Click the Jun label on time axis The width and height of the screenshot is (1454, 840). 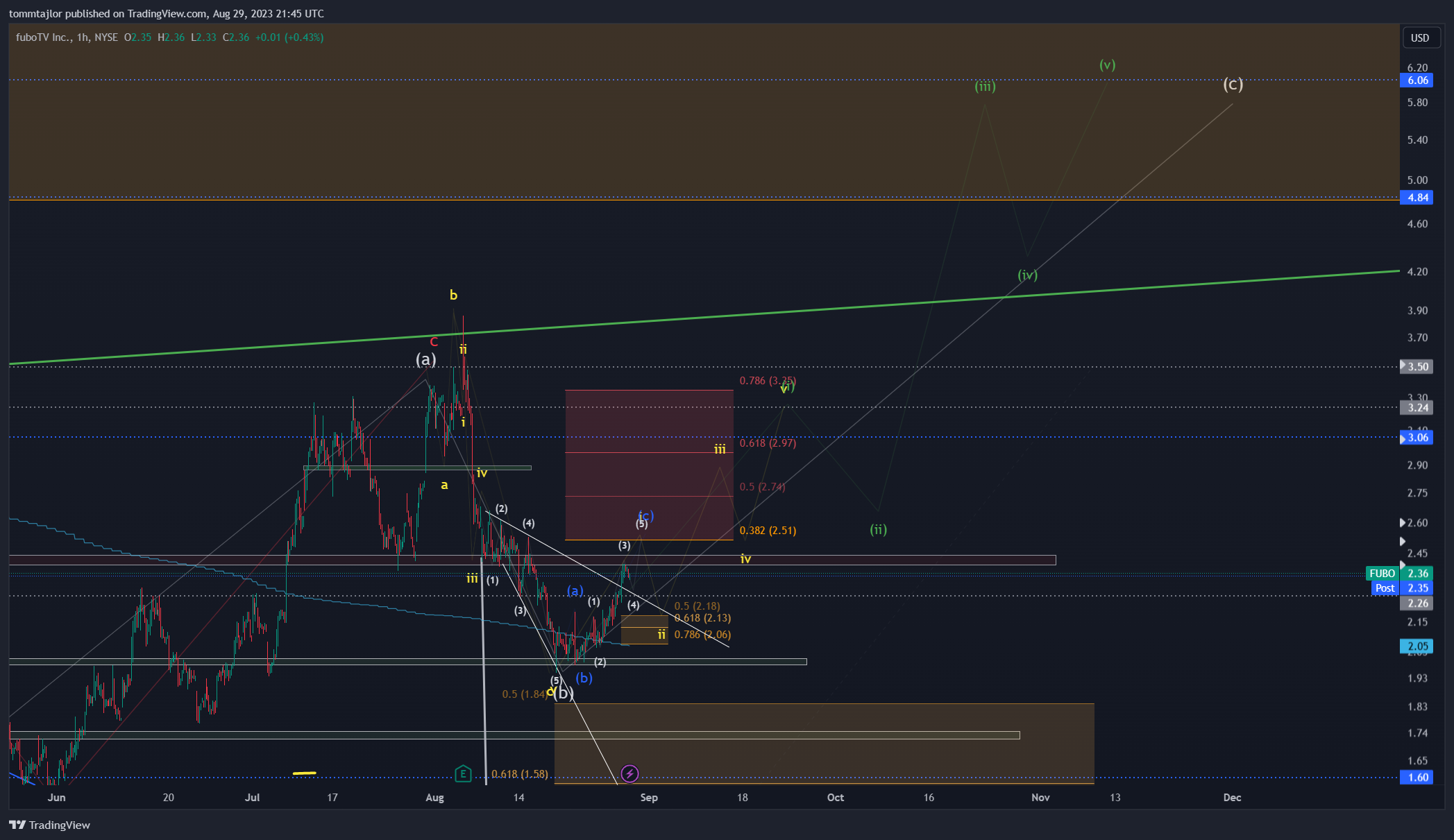point(56,798)
